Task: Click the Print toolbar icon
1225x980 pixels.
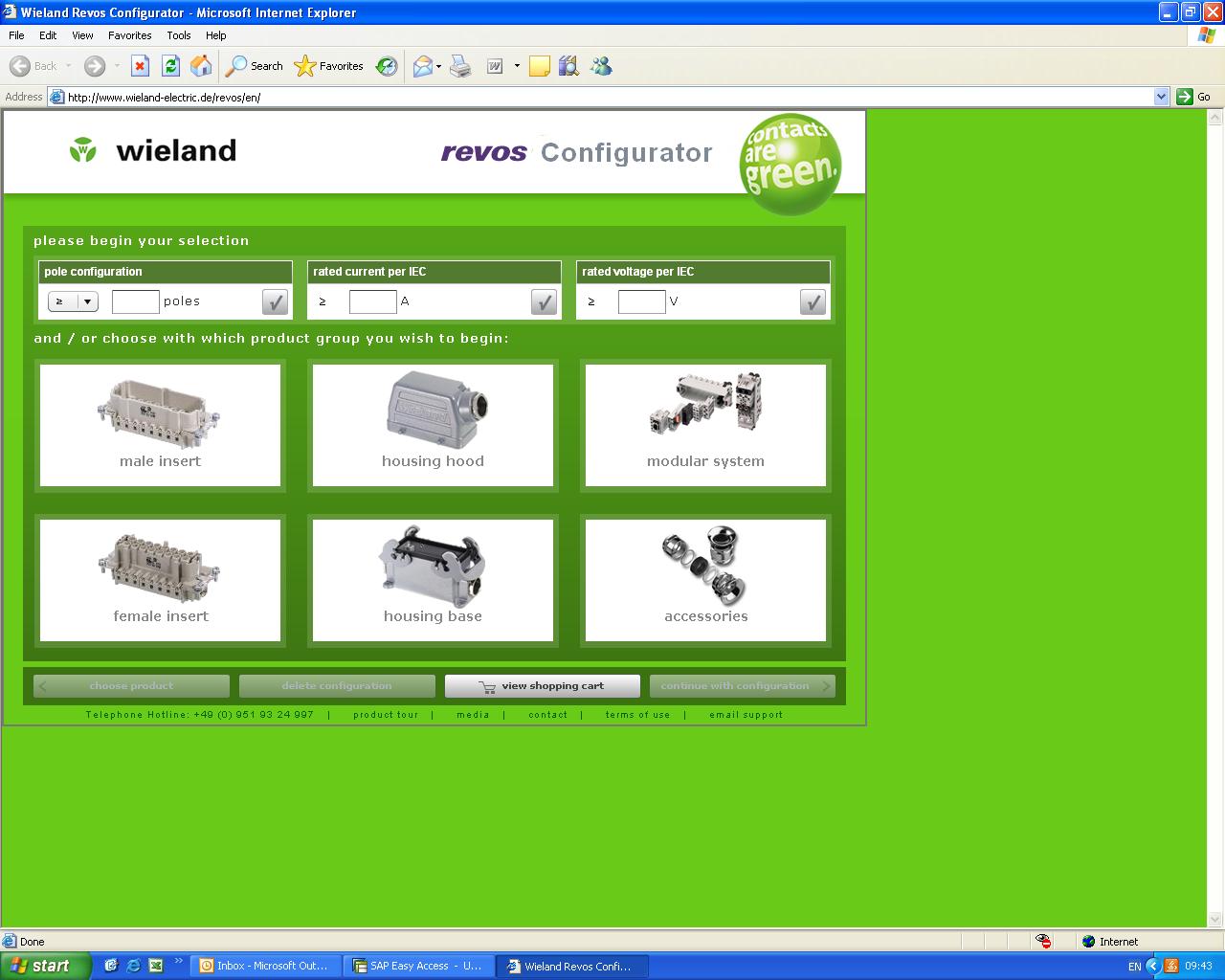Action: [x=460, y=66]
